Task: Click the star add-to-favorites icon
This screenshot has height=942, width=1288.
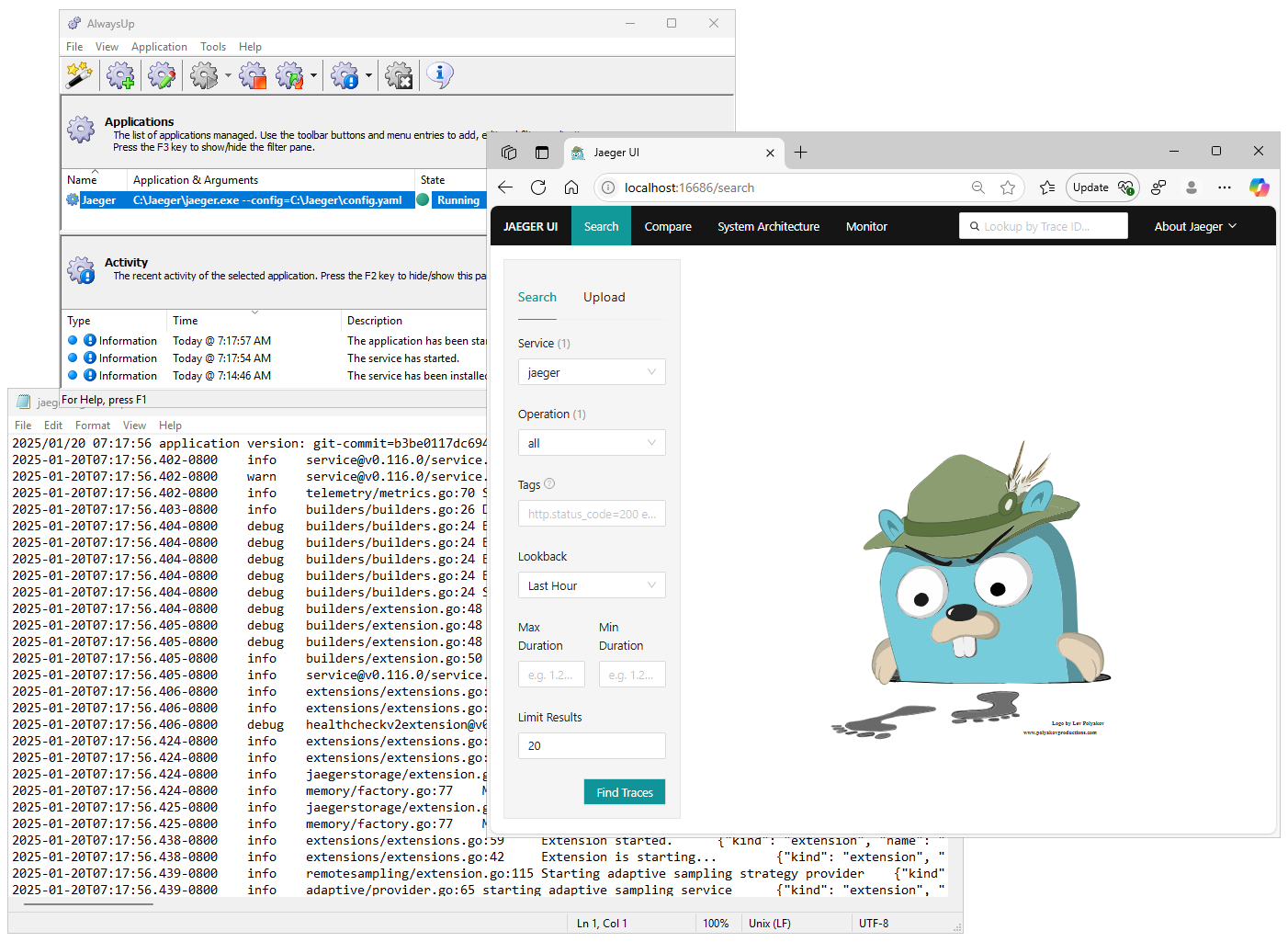Action: (1008, 187)
